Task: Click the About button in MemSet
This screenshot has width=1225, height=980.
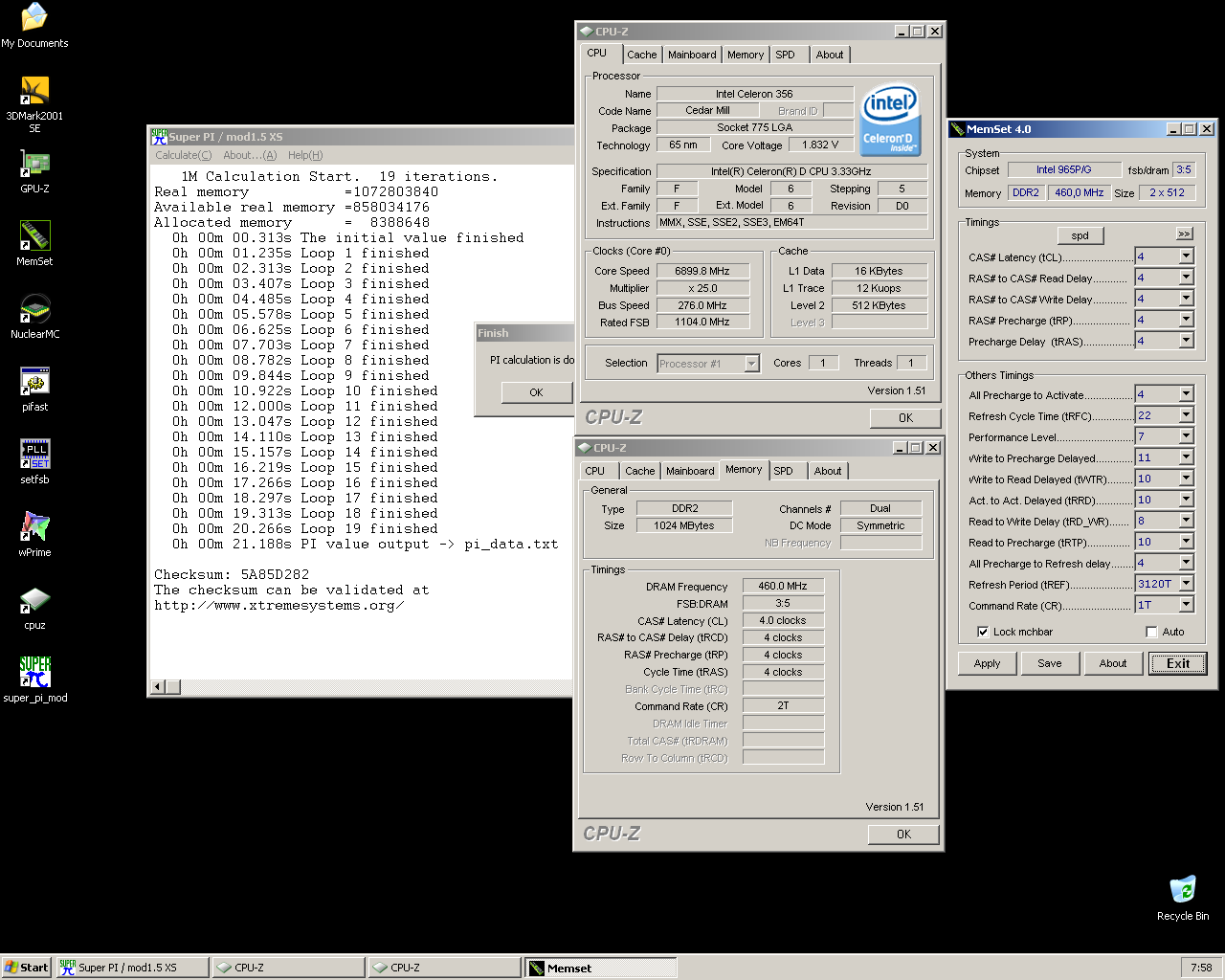Action: (x=1113, y=663)
